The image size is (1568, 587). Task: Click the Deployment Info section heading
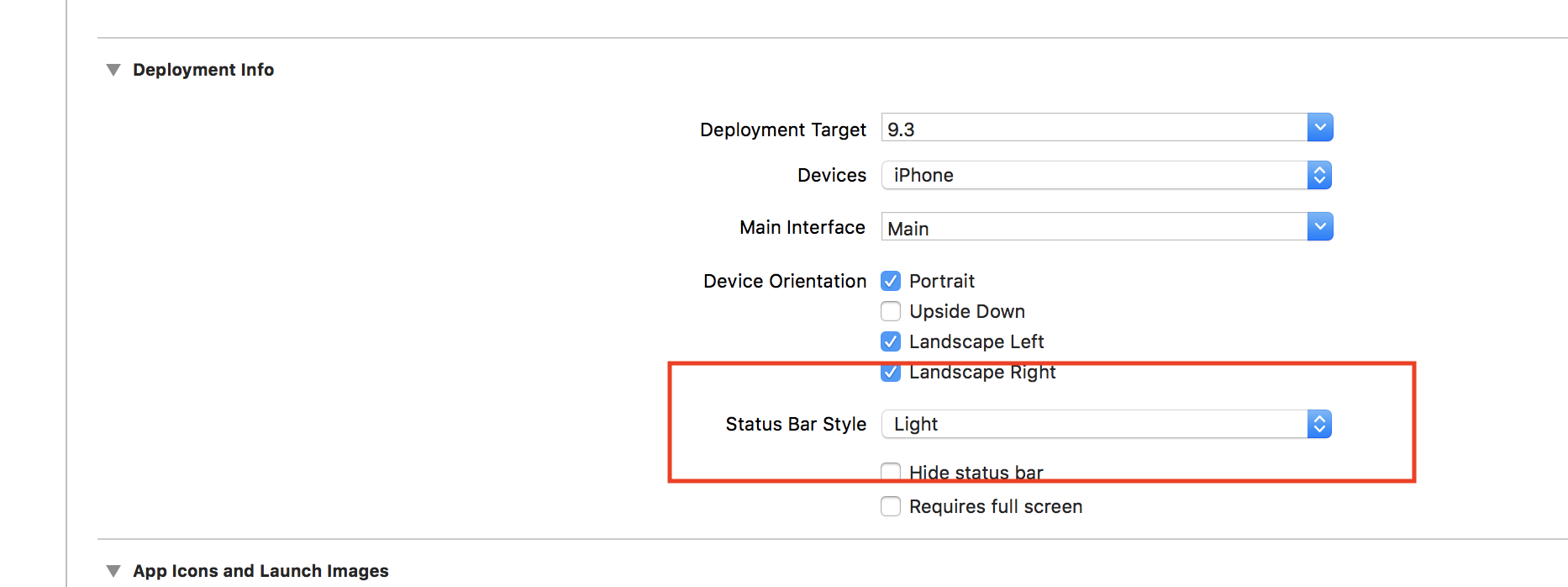(203, 70)
